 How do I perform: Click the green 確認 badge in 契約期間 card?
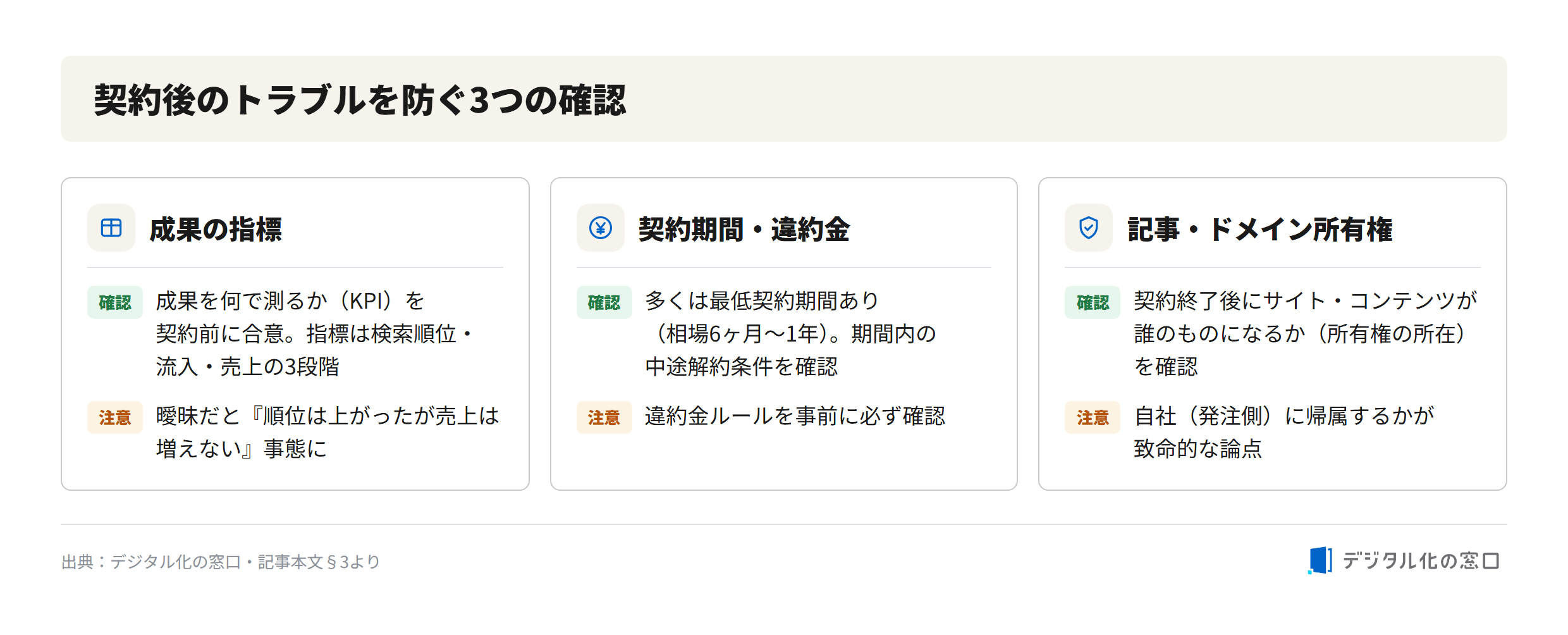[x=604, y=302]
